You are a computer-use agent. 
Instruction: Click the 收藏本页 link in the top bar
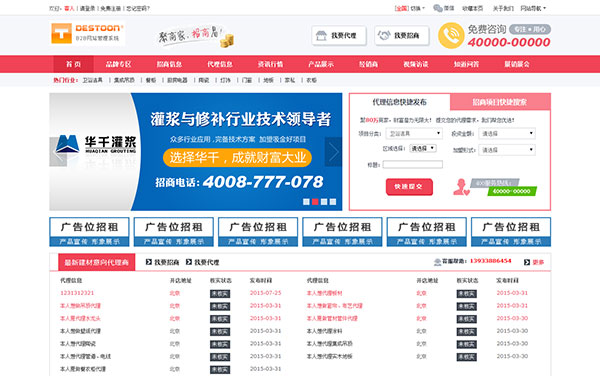[472, 8]
